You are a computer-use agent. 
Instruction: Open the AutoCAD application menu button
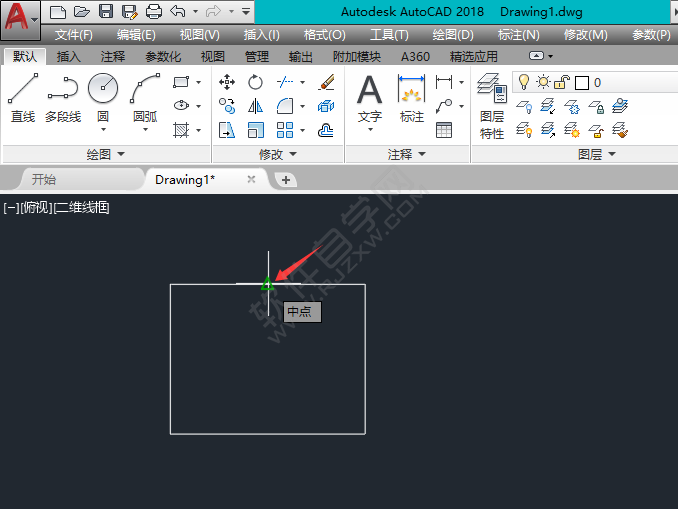[x=20, y=19]
